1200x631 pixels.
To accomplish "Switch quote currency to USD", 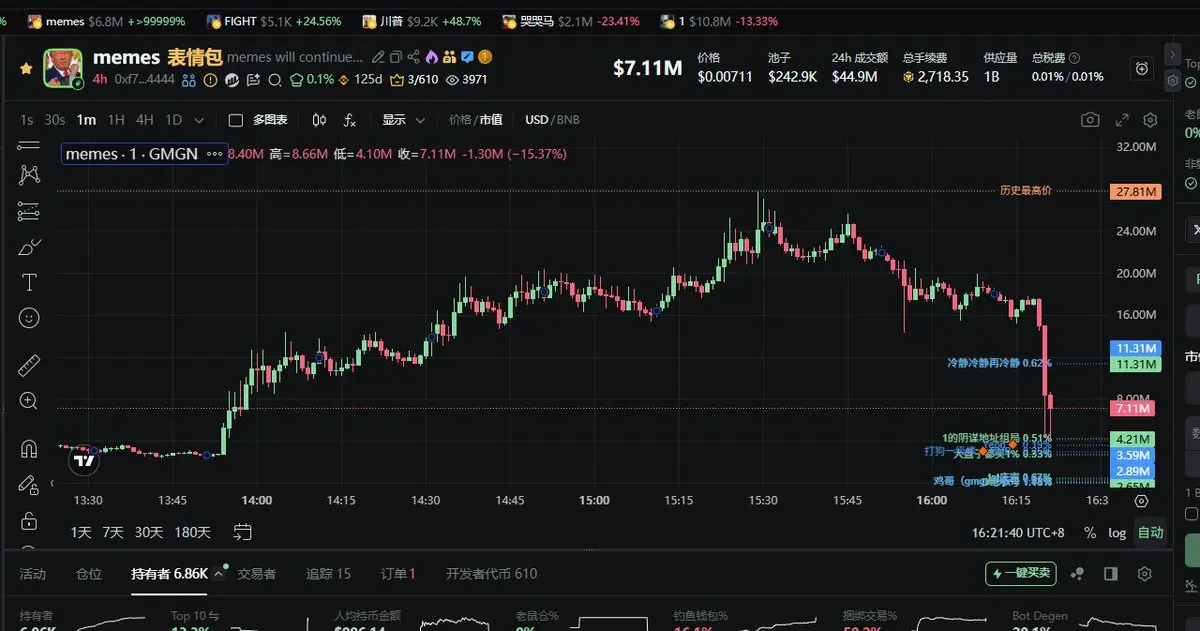I will [x=537, y=120].
